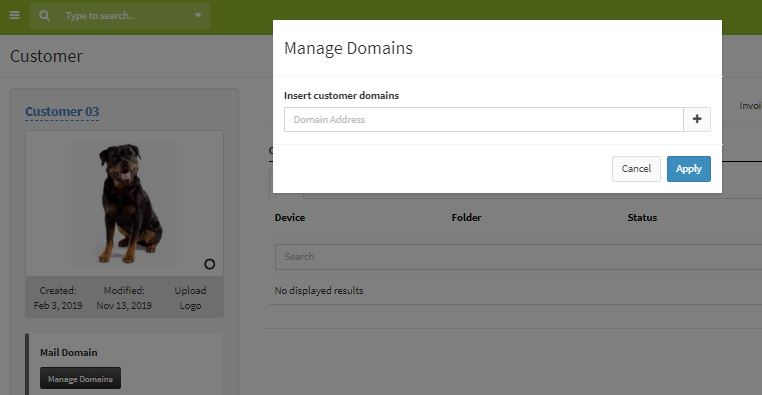
Task: Sort by the Folder column header
Action: 466,218
